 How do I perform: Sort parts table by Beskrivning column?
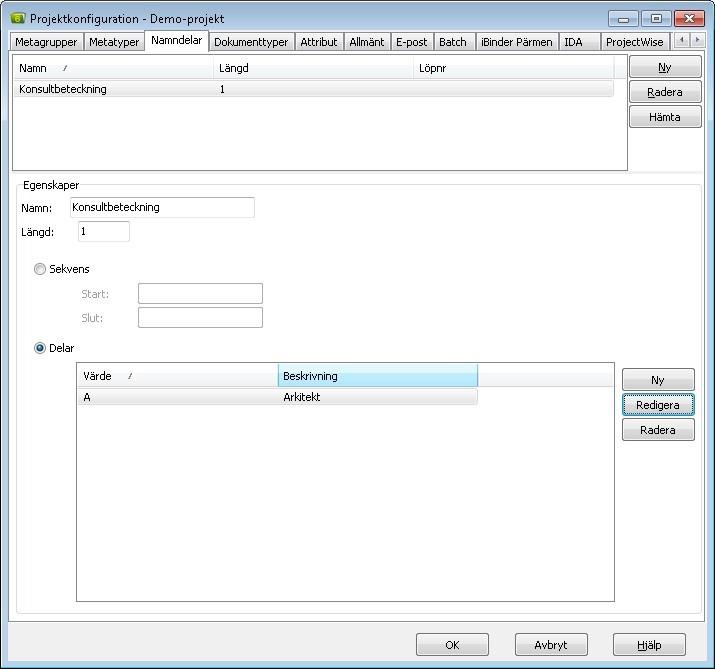click(x=378, y=376)
